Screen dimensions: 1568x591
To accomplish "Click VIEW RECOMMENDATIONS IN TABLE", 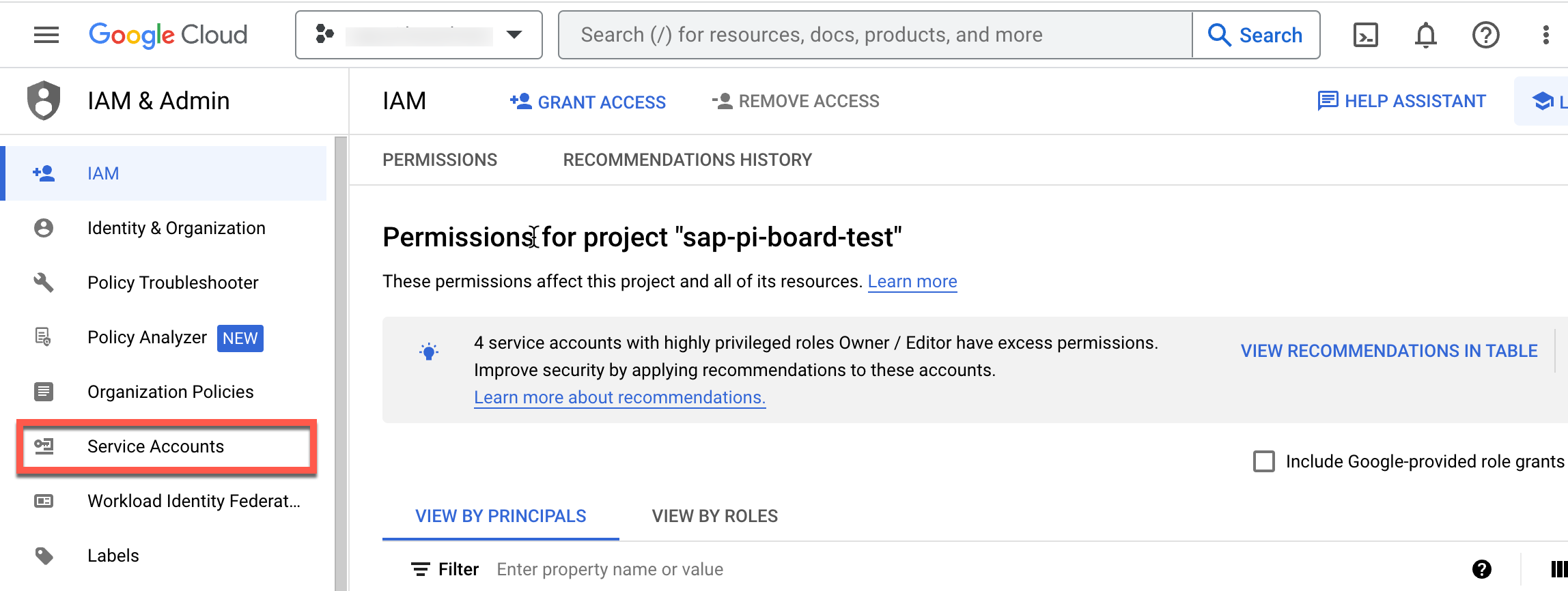I will click(x=1389, y=351).
